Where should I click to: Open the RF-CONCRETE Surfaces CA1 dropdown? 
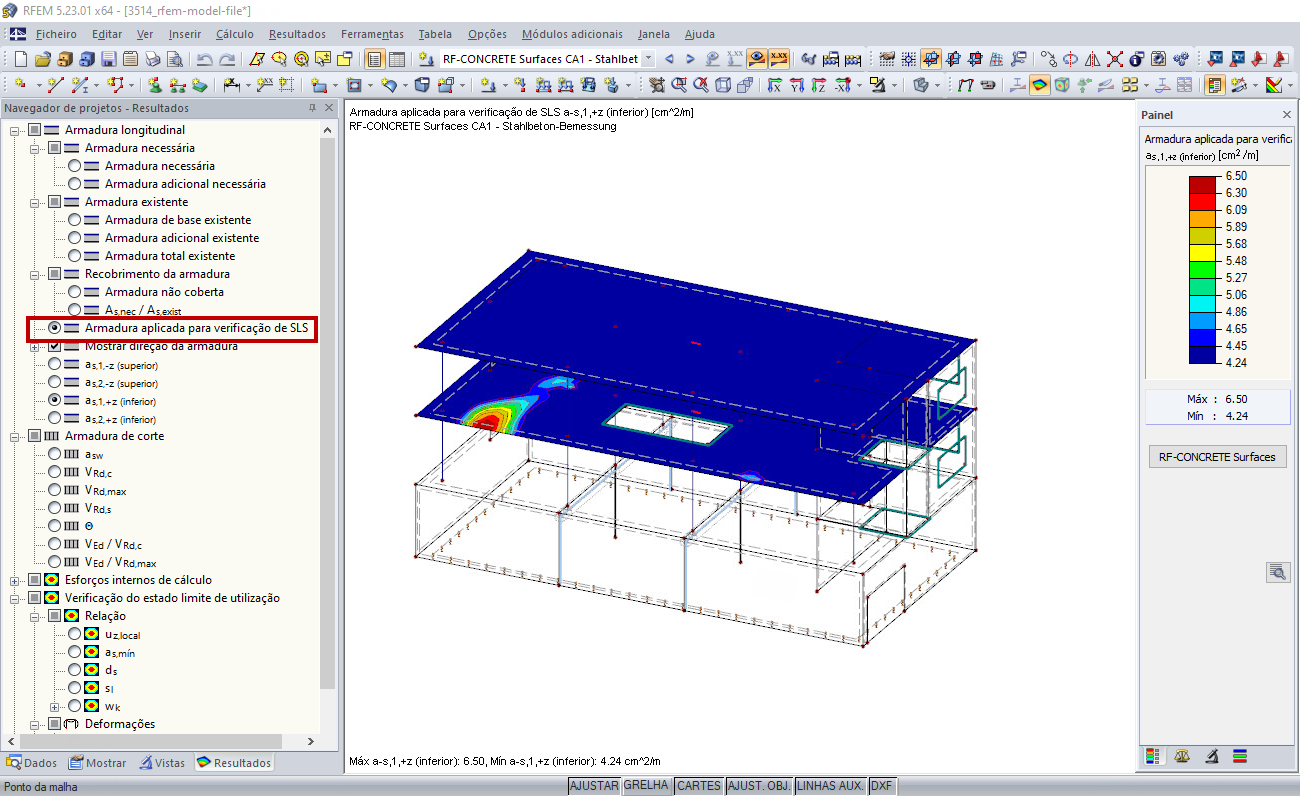click(x=648, y=59)
